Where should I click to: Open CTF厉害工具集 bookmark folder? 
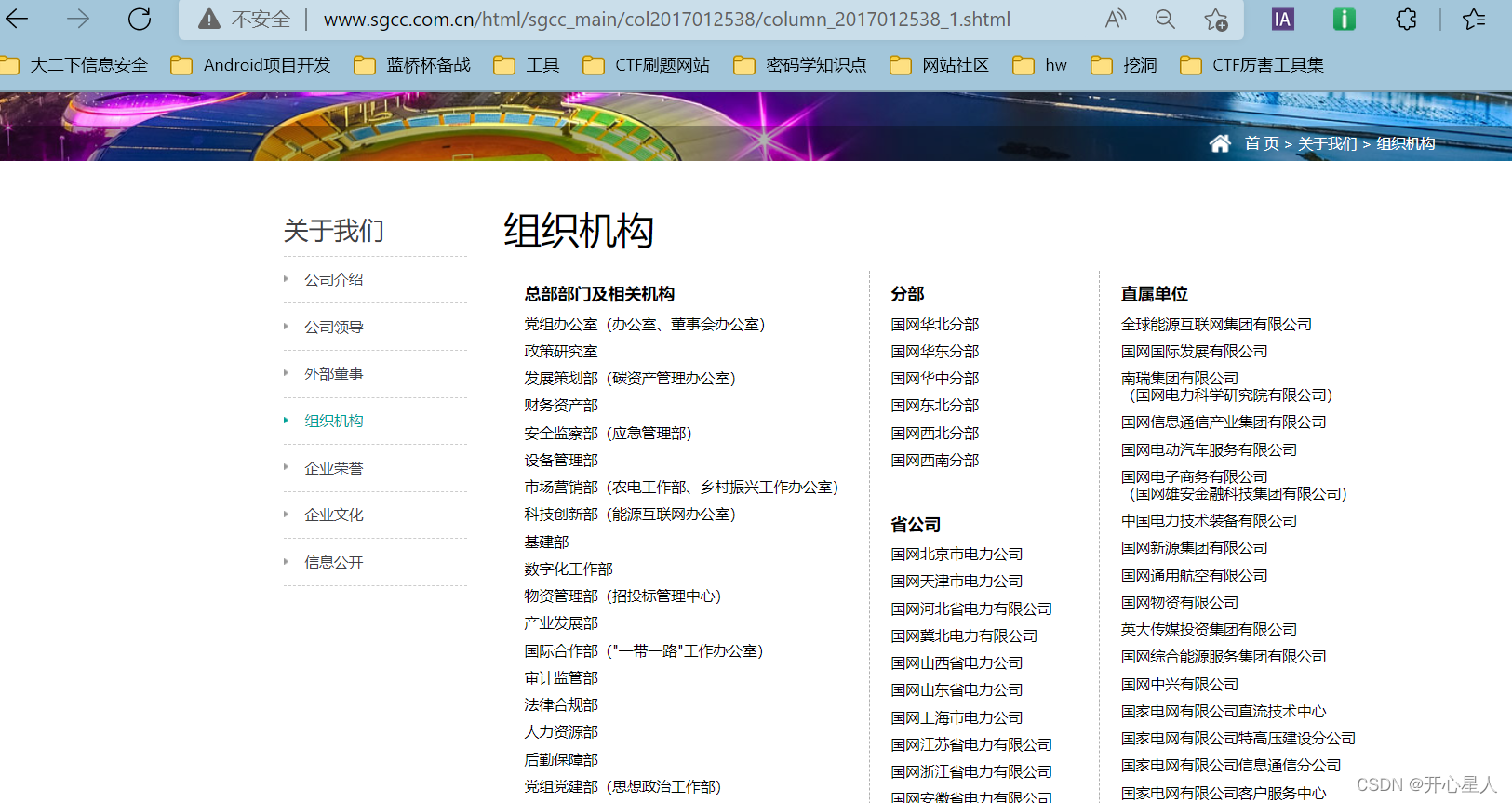[1252, 65]
